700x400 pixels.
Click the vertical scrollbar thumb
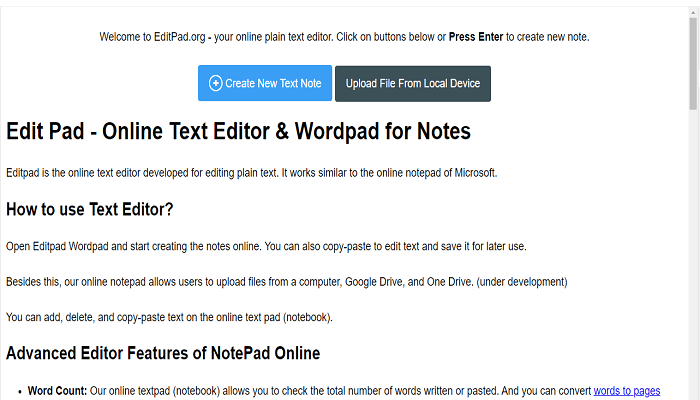coord(693,62)
